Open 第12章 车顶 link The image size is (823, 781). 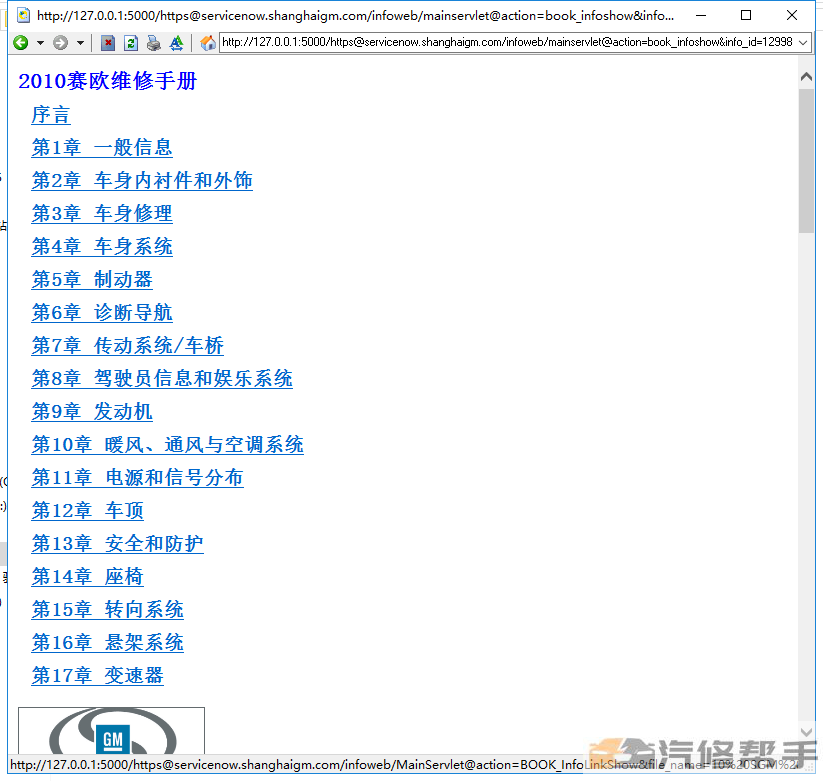(88, 511)
